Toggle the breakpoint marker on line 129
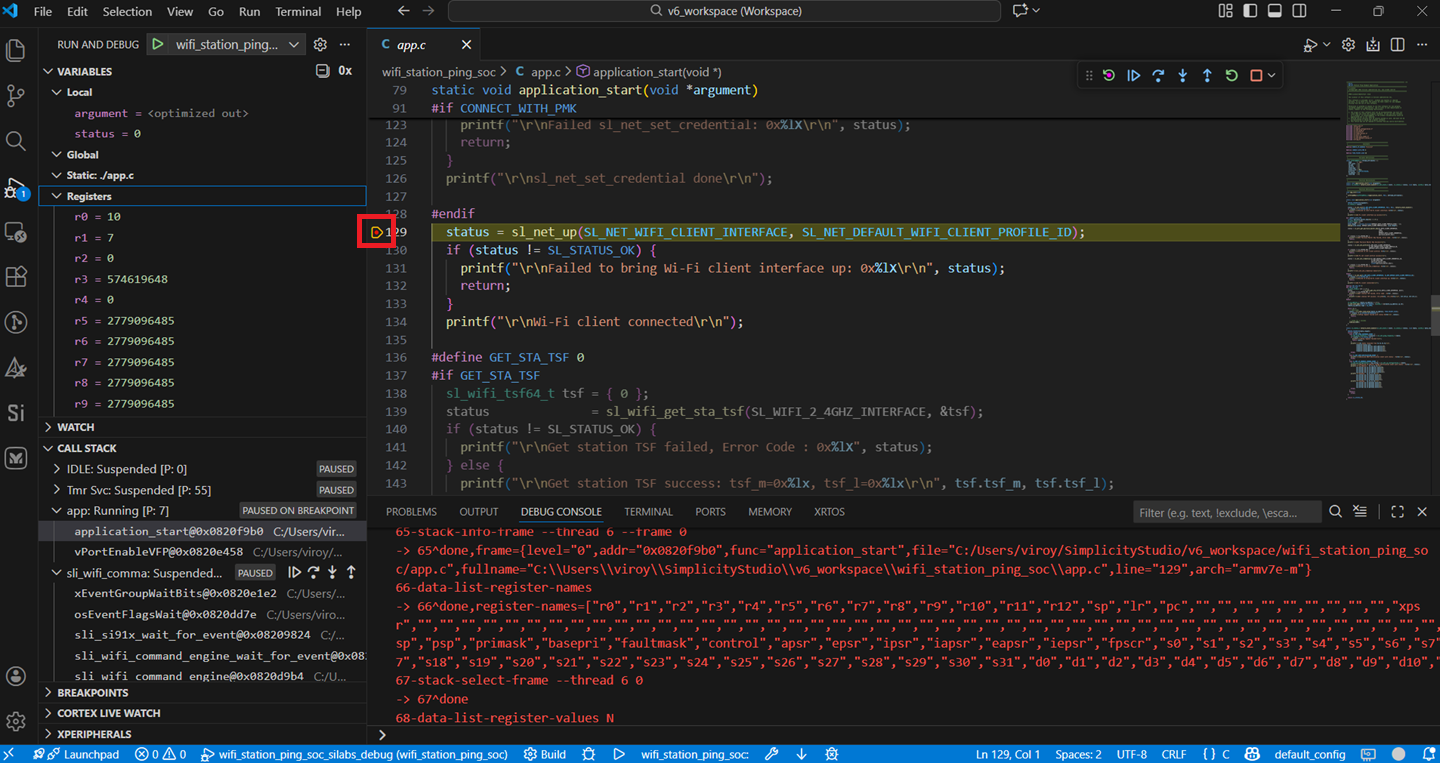The width and height of the screenshot is (1440, 763). click(x=376, y=231)
